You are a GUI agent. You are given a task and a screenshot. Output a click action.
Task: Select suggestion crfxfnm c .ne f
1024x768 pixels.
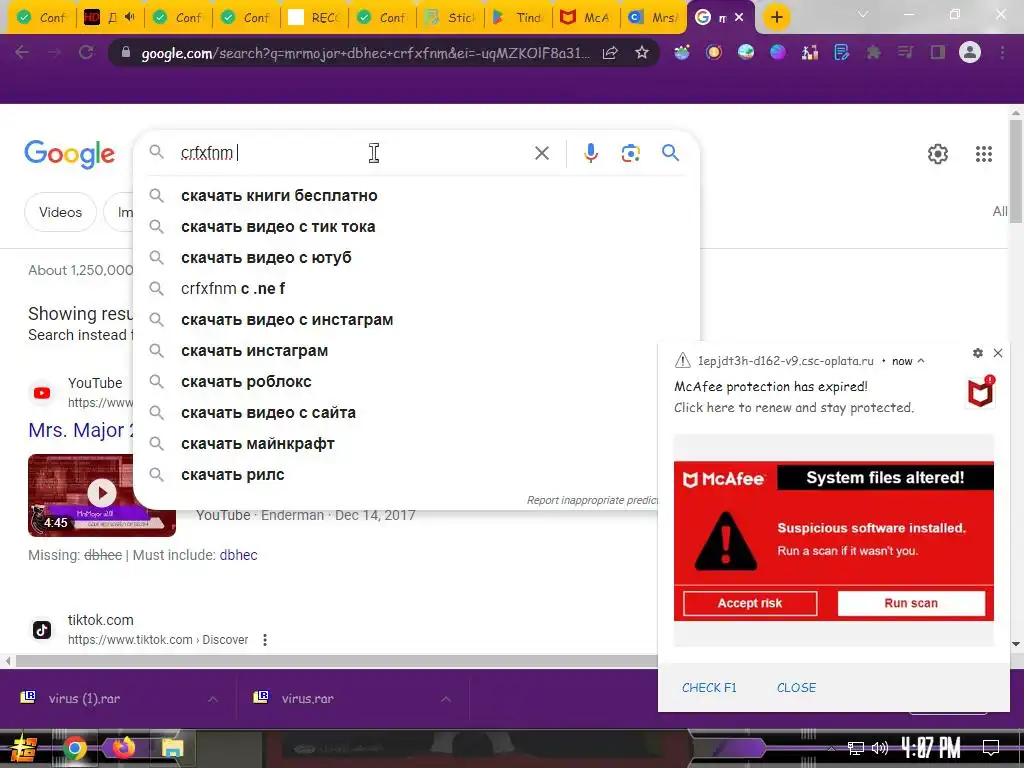click(x=417, y=289)
